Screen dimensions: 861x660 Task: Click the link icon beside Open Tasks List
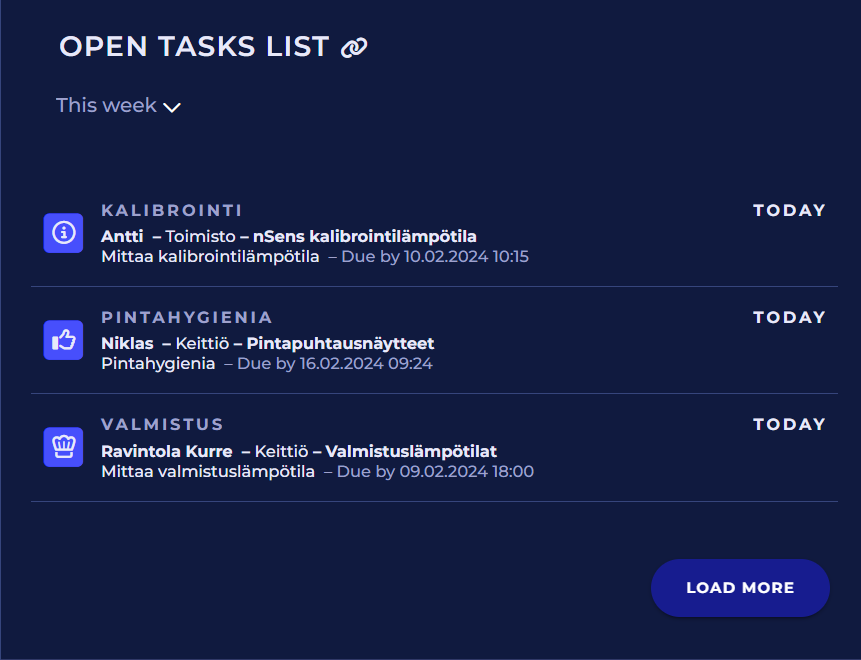point(354,47)
